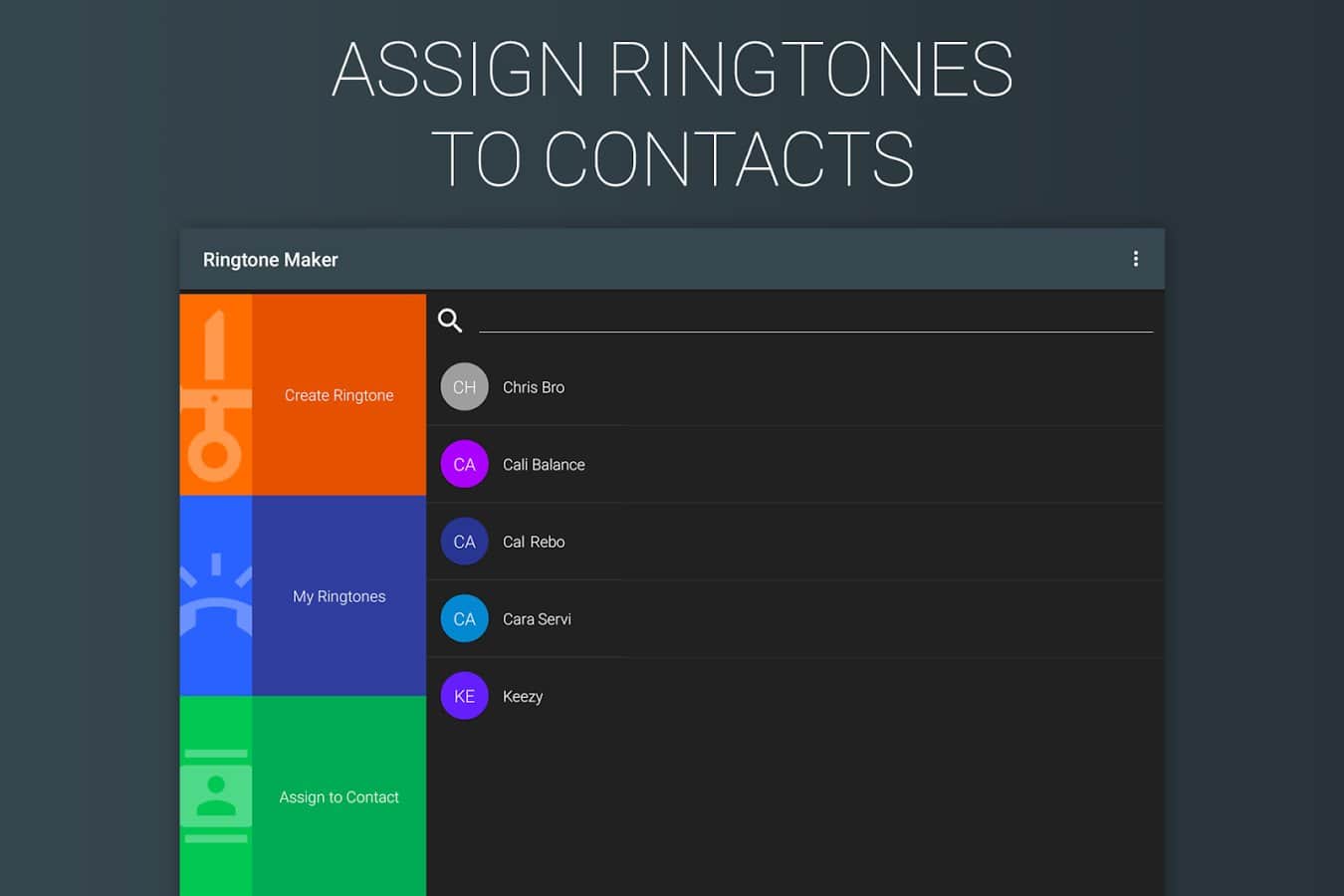
Task: Select contact Chris Bro
Action: click(534, 387)
